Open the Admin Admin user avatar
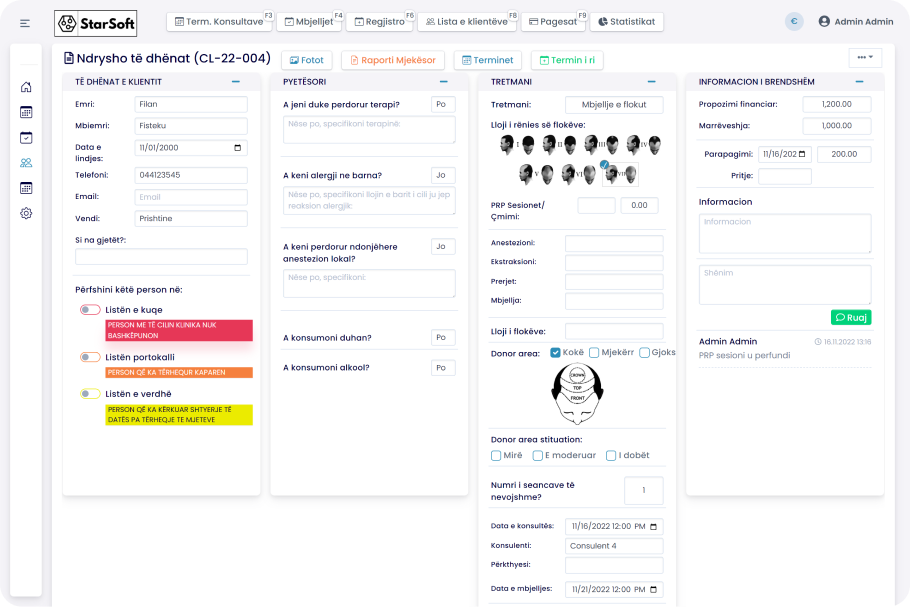 824,21
